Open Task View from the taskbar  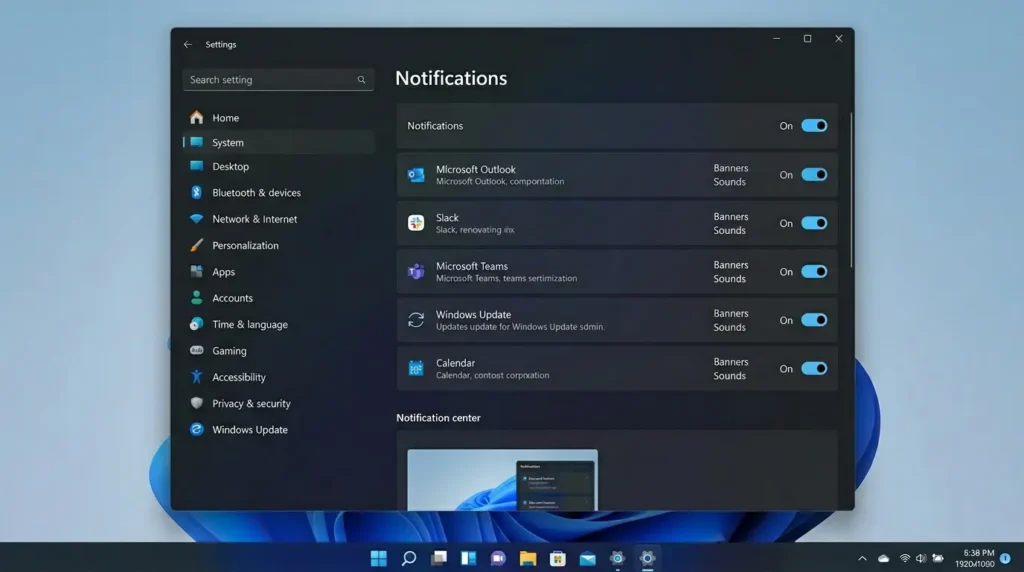click(x=439, y=558)
